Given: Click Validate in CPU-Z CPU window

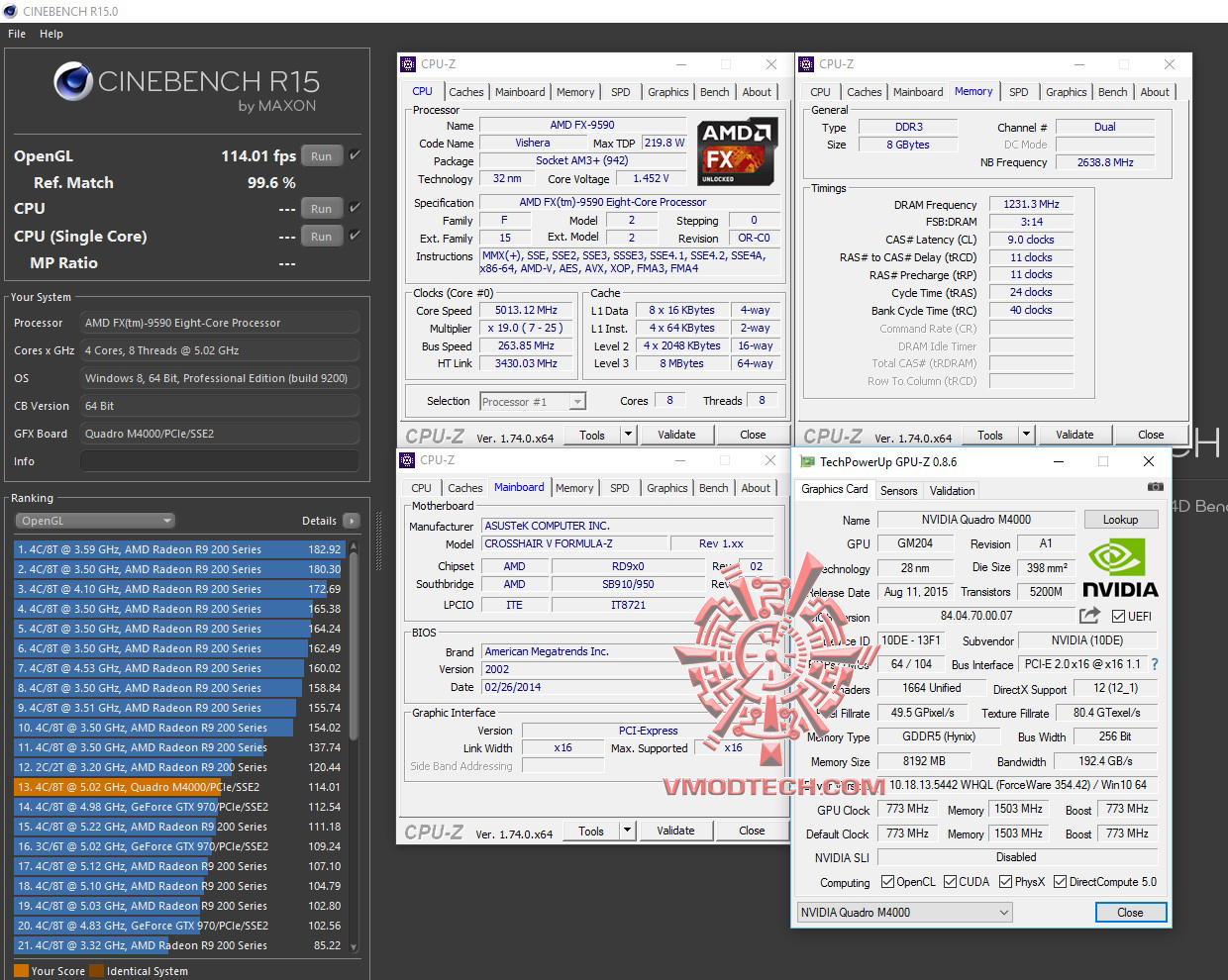Looking at the screenshot, I should (676, 435).
